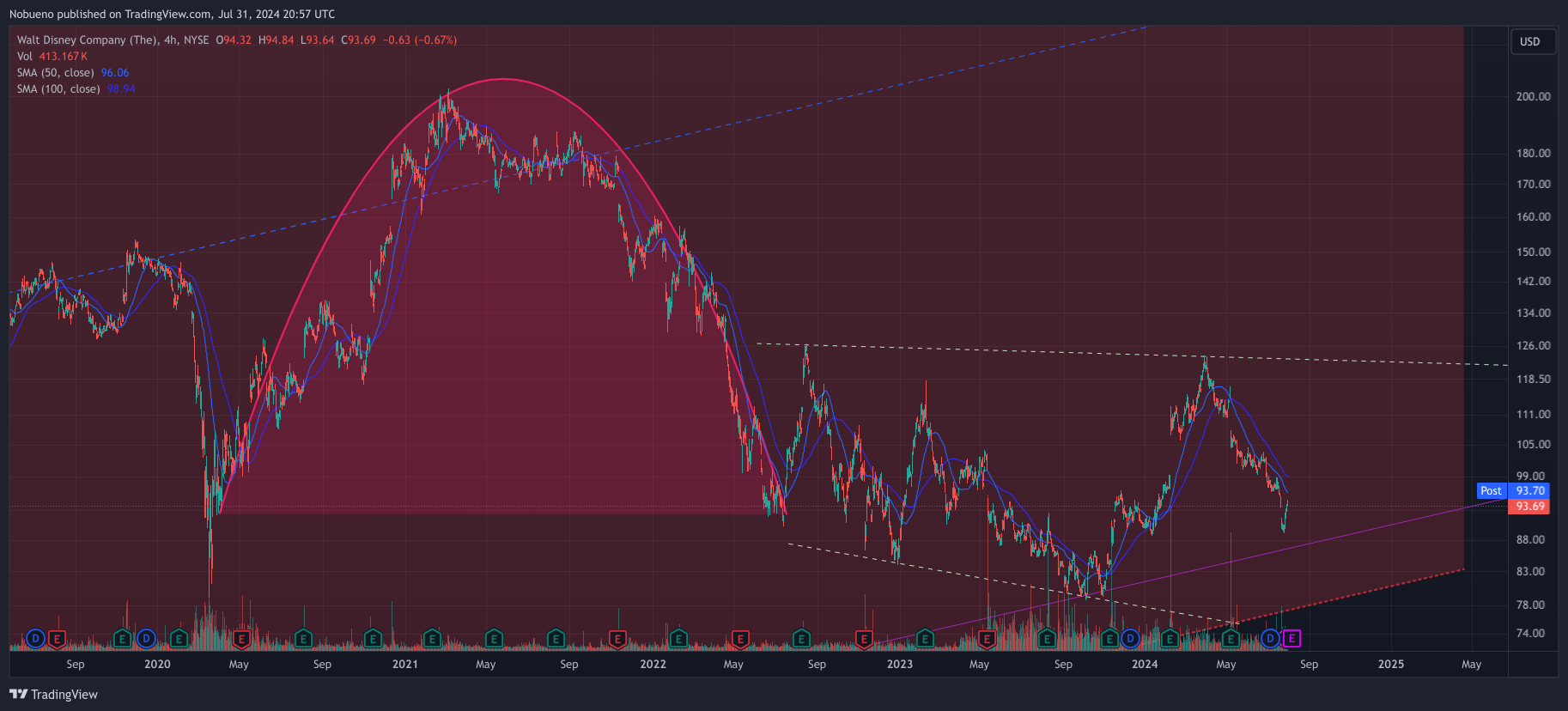Select the SMA (100, close) indicator legend
The image size is (1568, 711).
(58, 88)
